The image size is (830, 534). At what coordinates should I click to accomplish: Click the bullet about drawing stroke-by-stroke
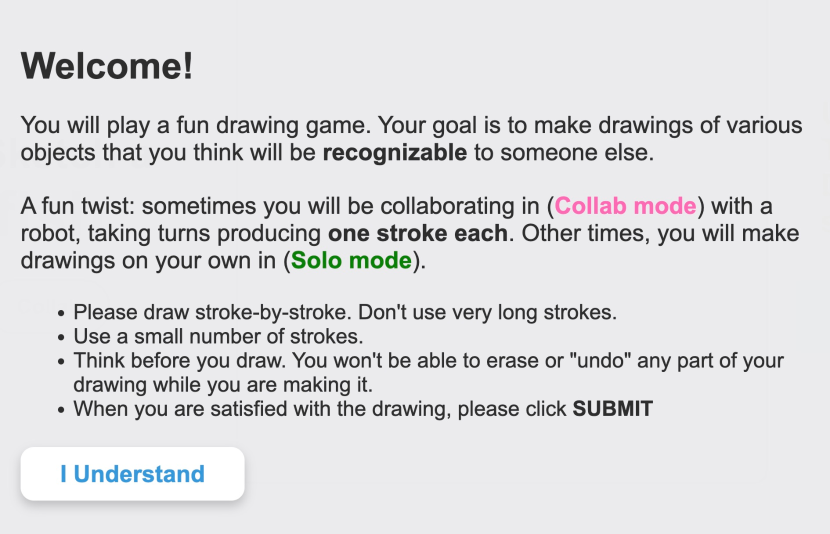pyautogui.click(x=345, y=312)
